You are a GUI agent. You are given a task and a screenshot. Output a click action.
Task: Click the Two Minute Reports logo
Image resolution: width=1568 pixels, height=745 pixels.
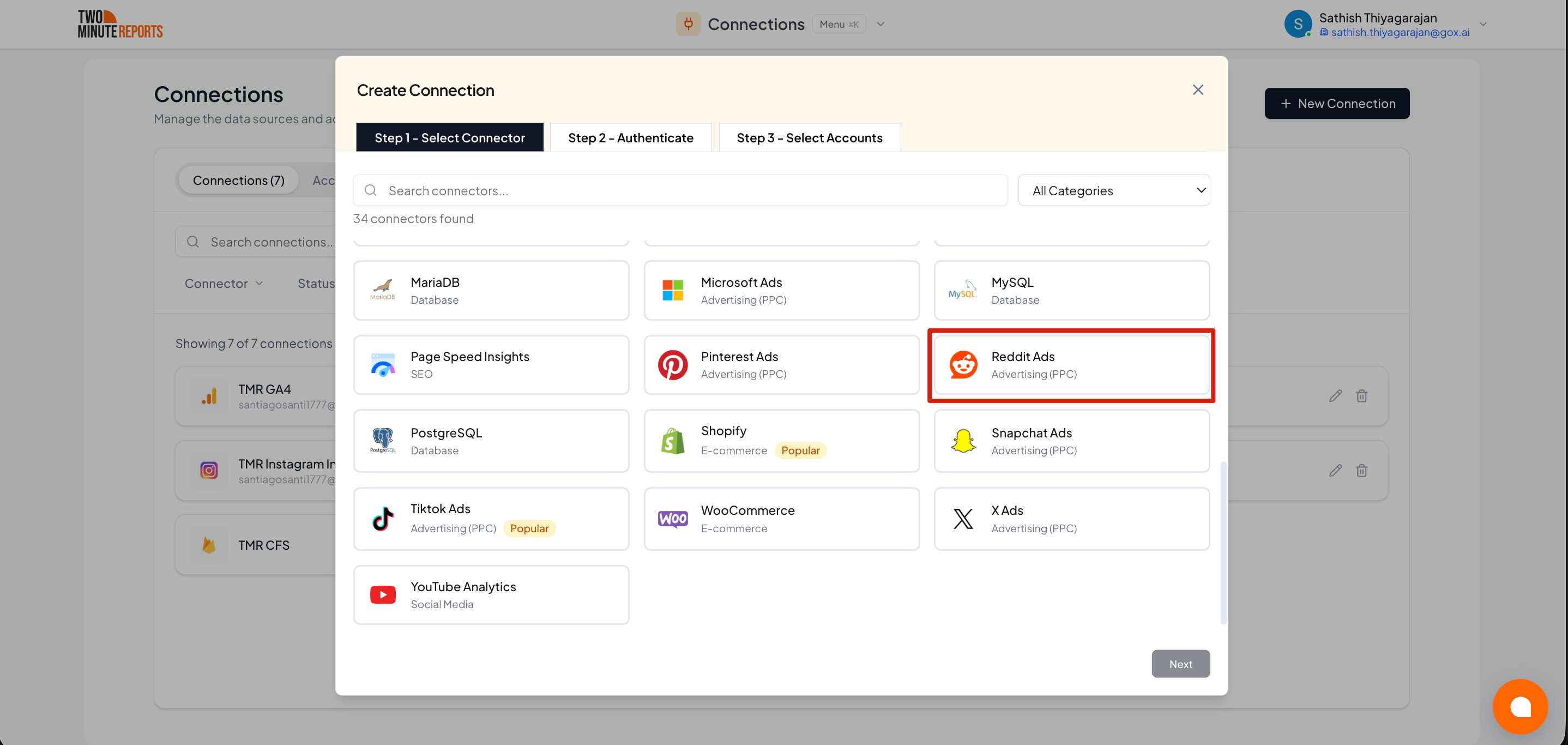pyautogui.click(x=120, y=24)
